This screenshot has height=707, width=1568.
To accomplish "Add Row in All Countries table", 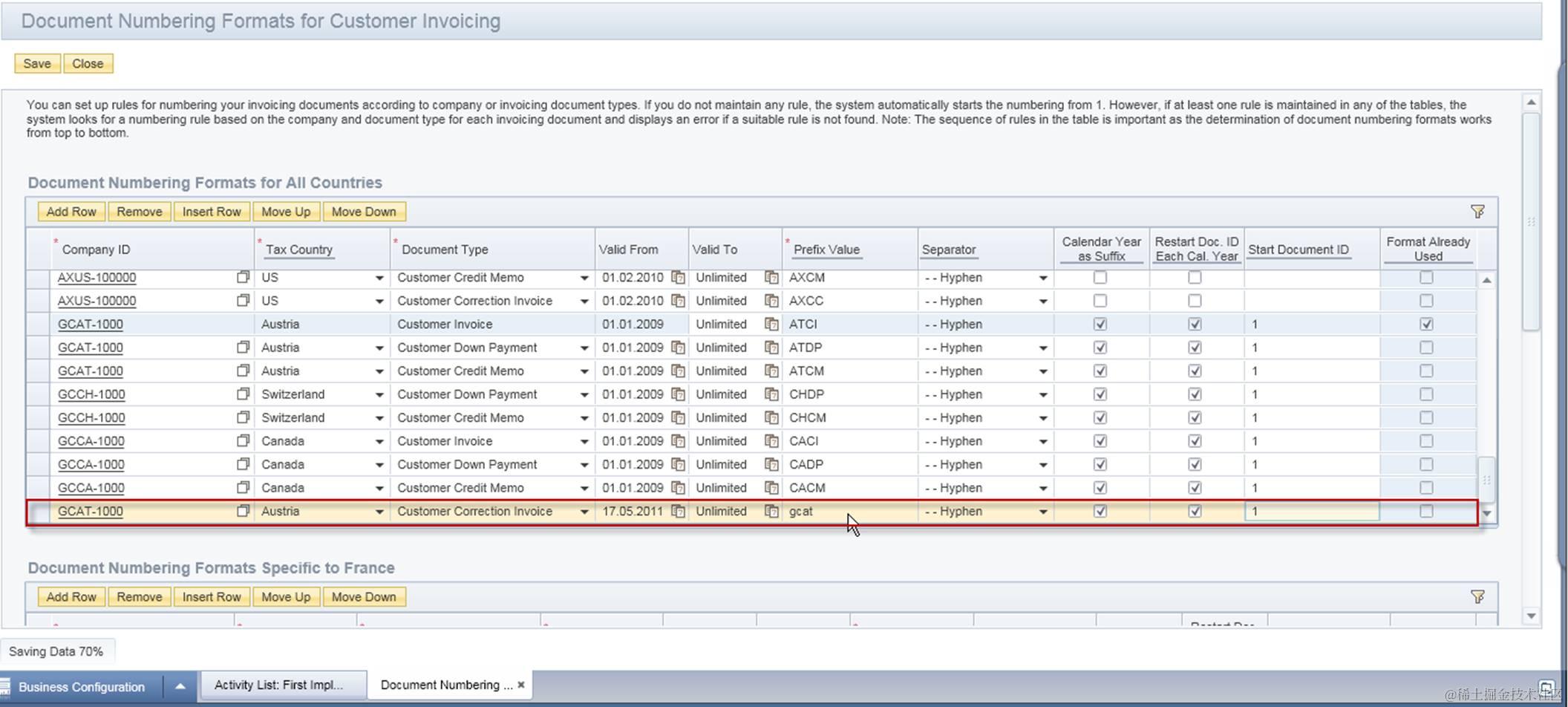I will [71, 212].
